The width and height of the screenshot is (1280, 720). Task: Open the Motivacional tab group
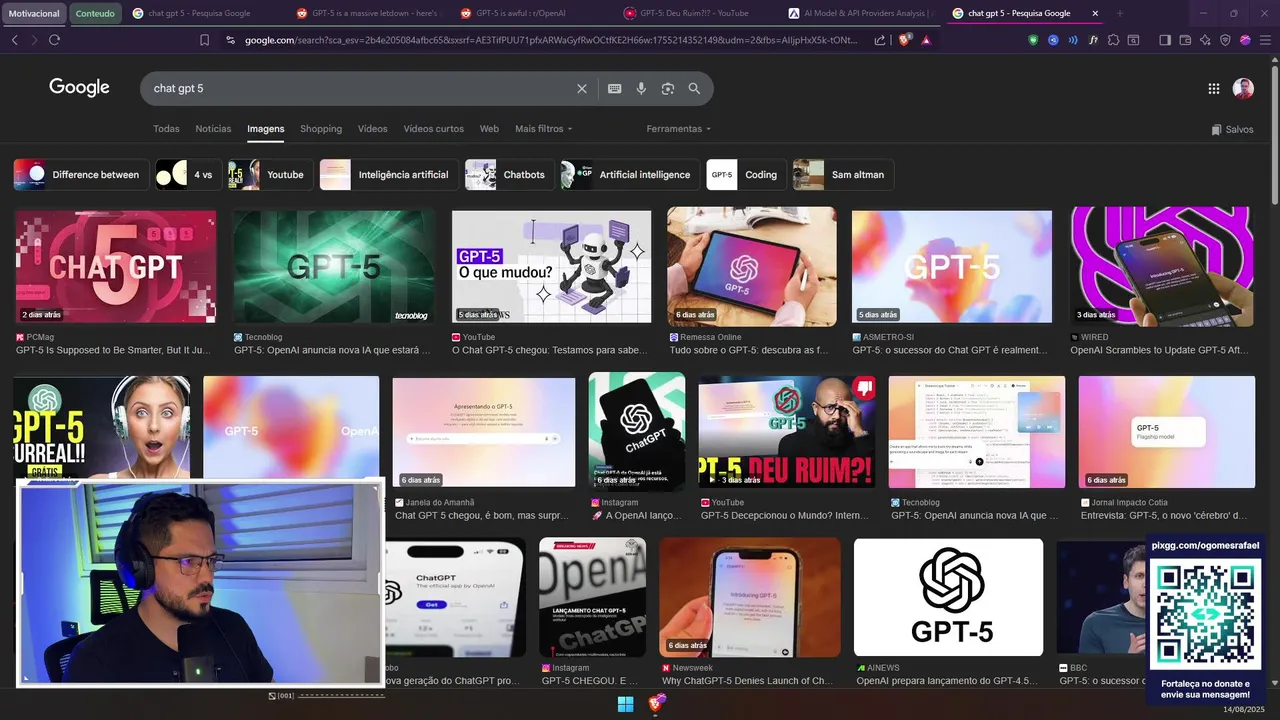coord(35,13)
